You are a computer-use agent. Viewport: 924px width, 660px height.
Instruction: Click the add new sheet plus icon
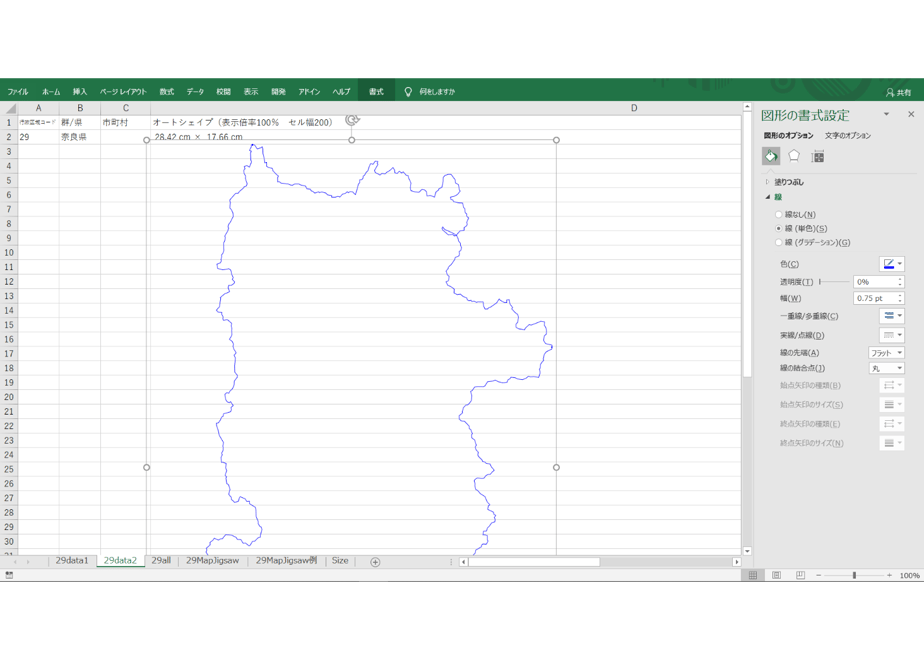coord(375,562)
